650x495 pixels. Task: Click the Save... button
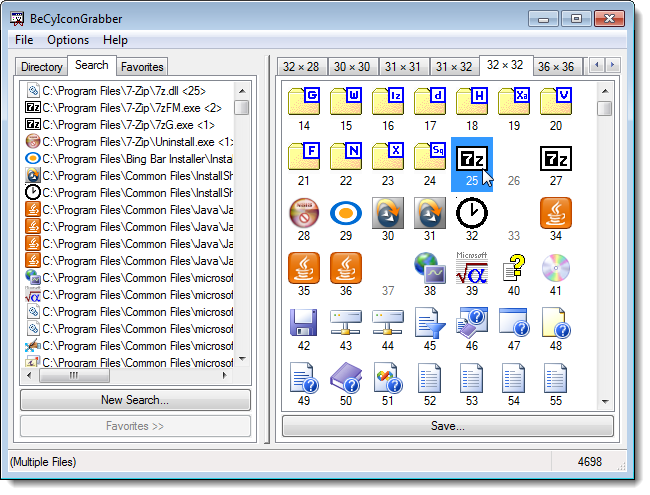pyautogui.click(x=448, y=426)
